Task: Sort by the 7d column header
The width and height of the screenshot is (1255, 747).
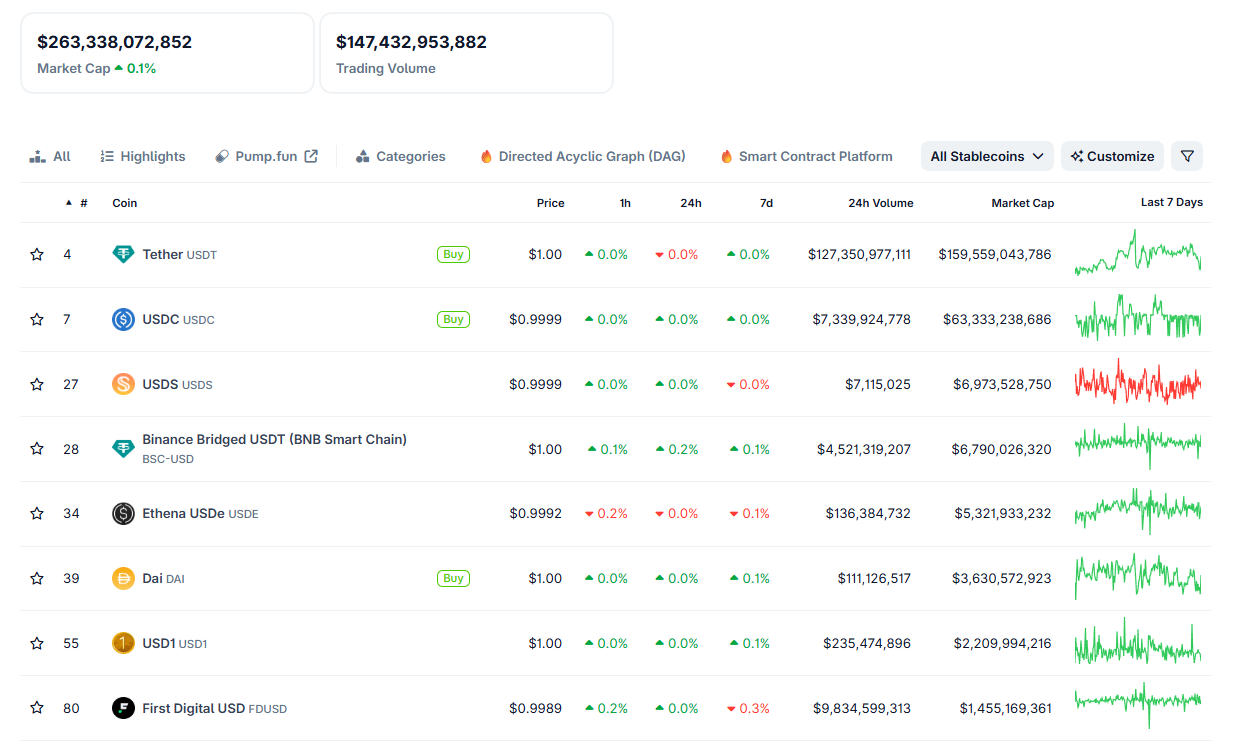Action: tap(766, 203)
